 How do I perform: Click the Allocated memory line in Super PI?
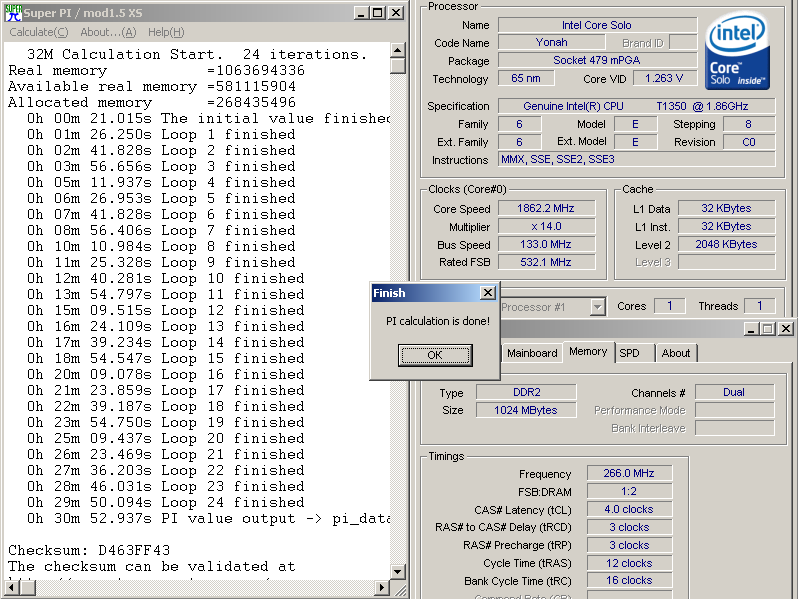point(152,102)
